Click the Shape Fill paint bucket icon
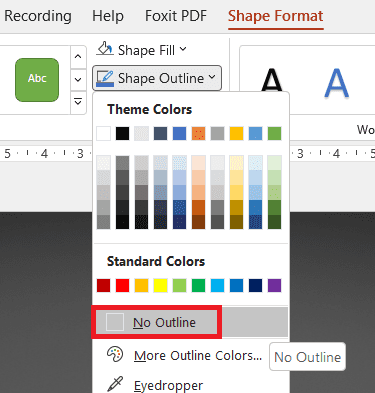Image resolution: width=375 pixels, height=393 pixels. coord(105,49)
